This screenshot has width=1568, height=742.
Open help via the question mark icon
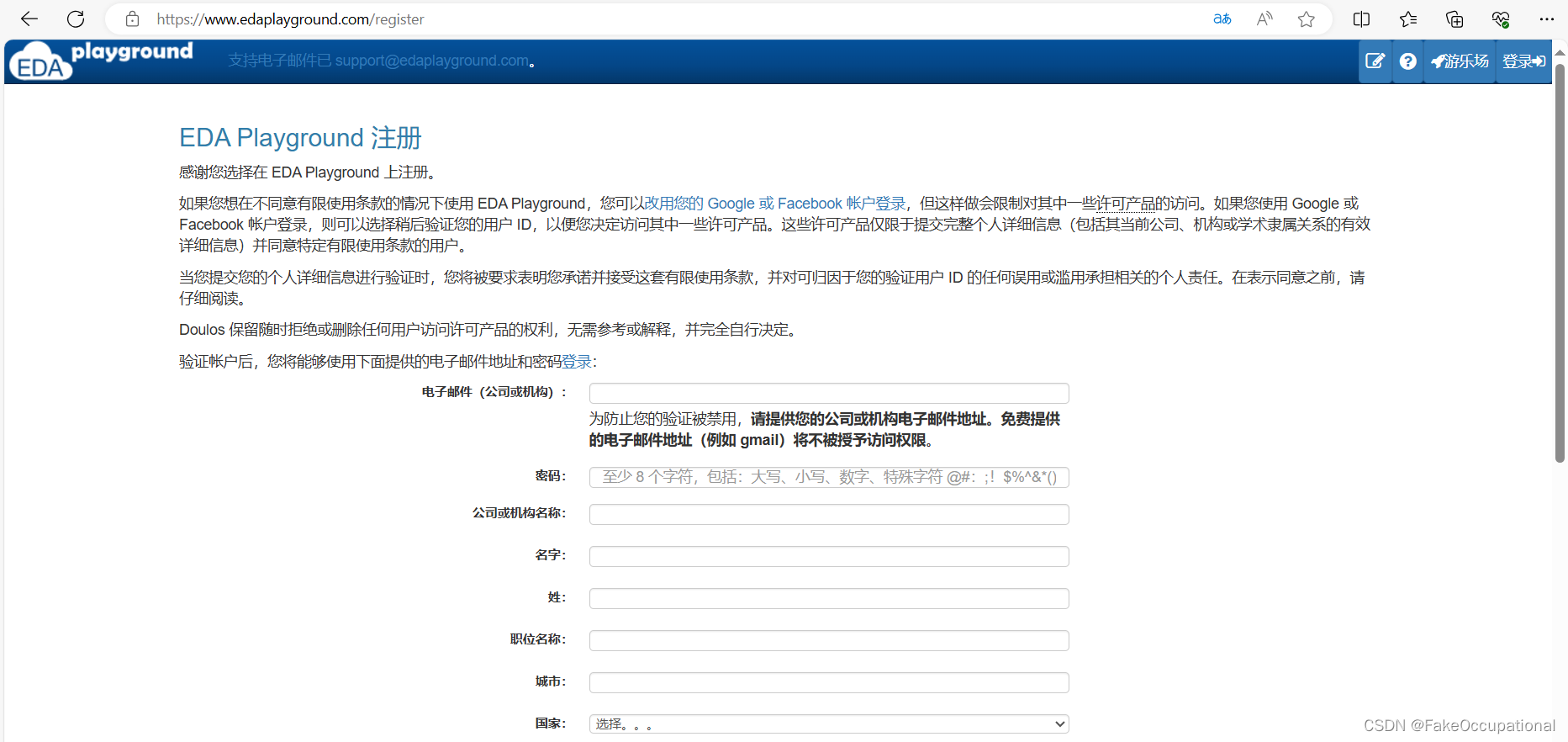point(1407,61)
